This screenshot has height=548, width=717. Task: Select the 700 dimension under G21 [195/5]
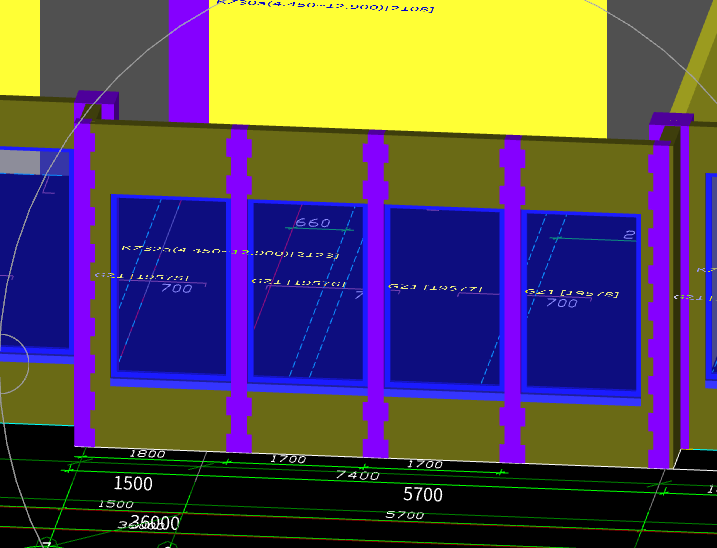pyautogui.click(x=177, y=288)
